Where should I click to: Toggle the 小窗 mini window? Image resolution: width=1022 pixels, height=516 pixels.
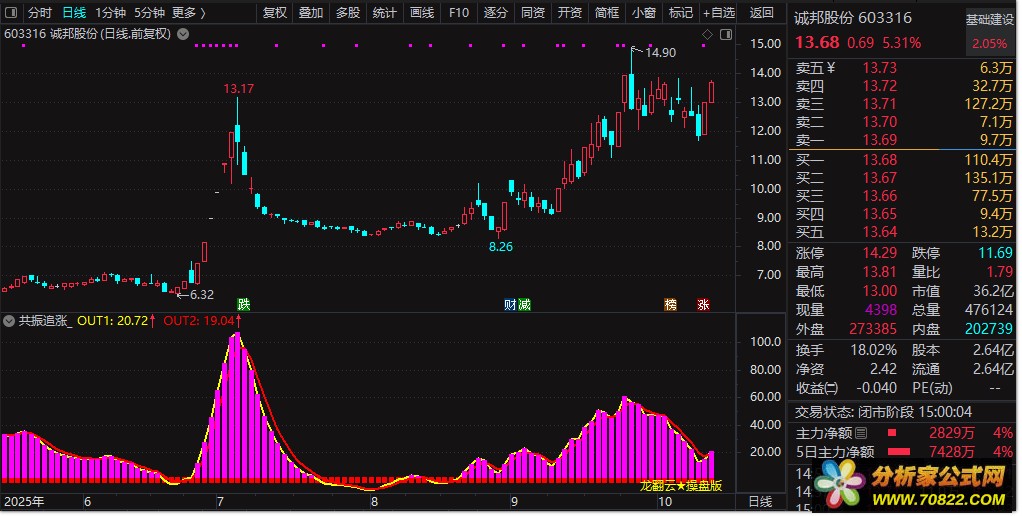(x=643, y=13)
